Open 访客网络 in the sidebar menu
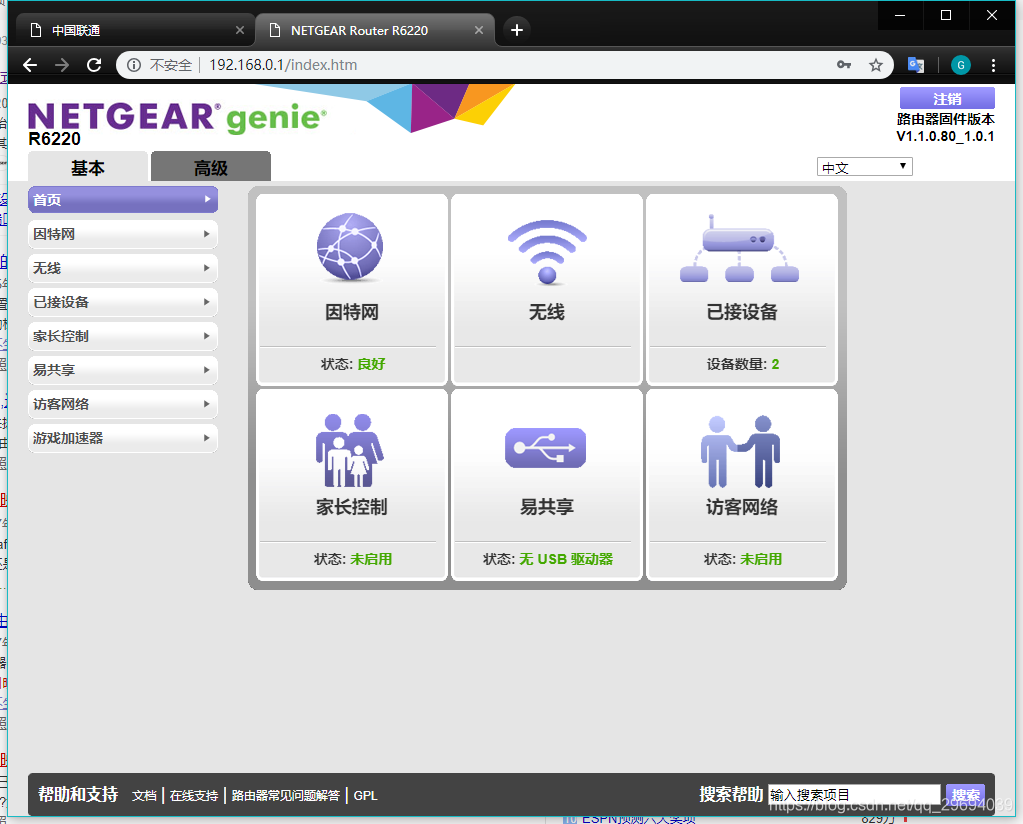The height and width of the screenshot is (824, 1023). coord(123,404)
